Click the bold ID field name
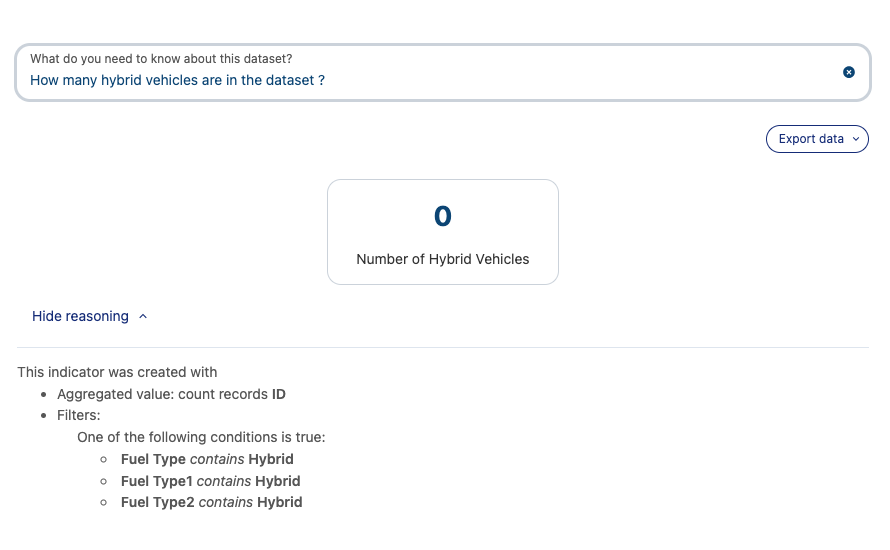This screenshot has height=550, width=890. click(x=279, y=394)
